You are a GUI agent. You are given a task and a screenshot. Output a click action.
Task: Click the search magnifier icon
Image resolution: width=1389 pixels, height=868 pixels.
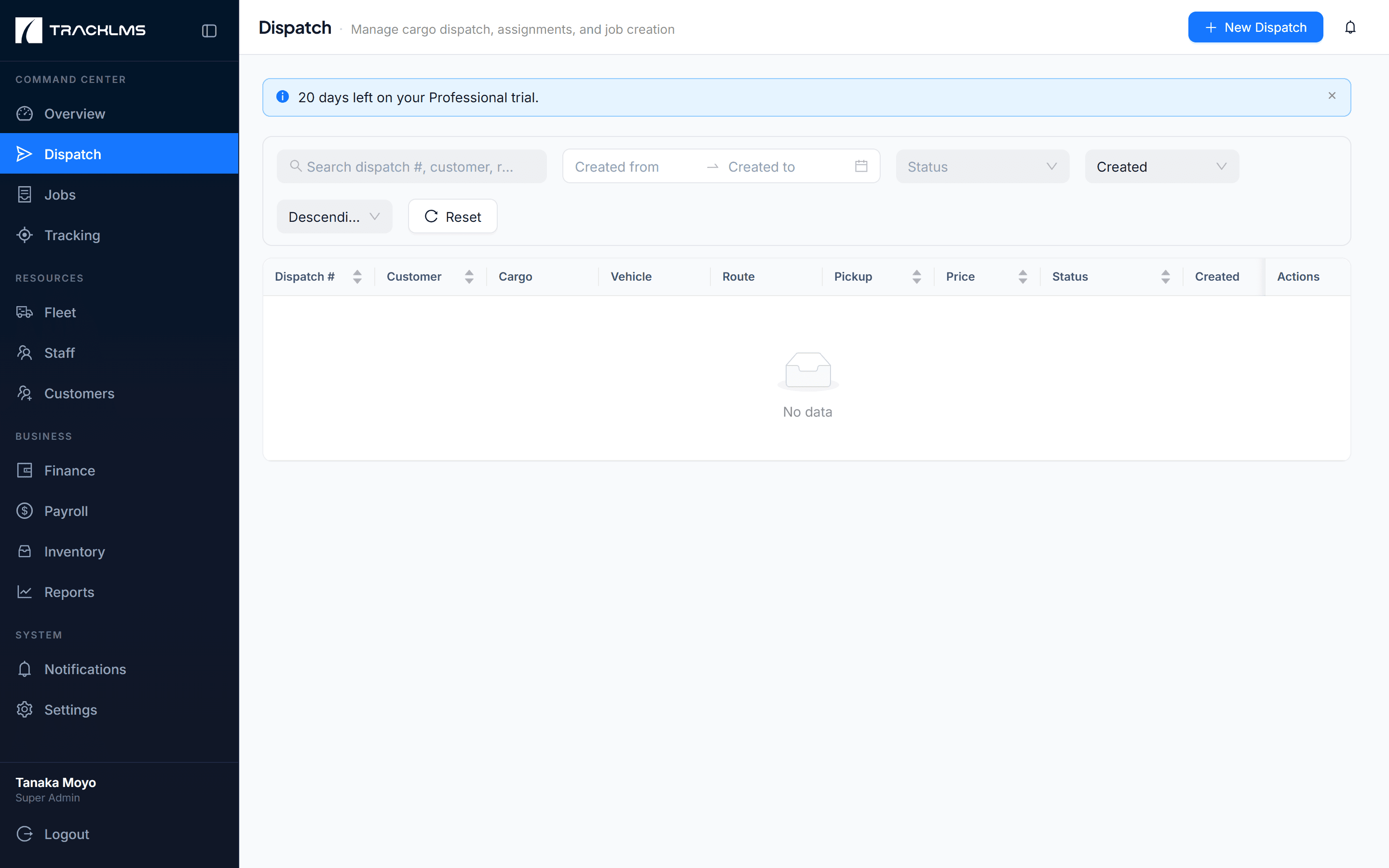[296, 166]
